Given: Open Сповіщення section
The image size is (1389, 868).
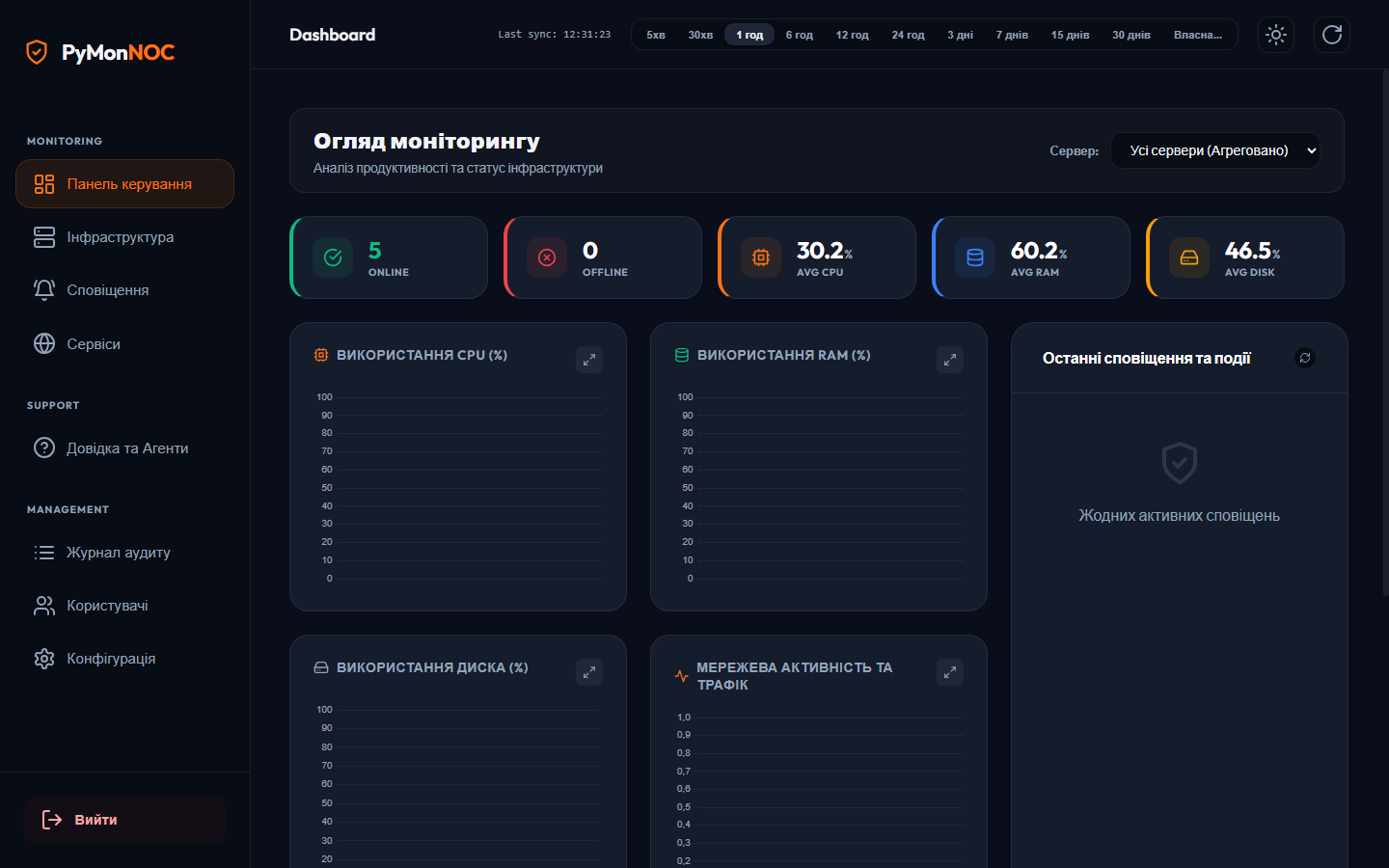Looking at the screenshot, I should [x=124, y=290].
